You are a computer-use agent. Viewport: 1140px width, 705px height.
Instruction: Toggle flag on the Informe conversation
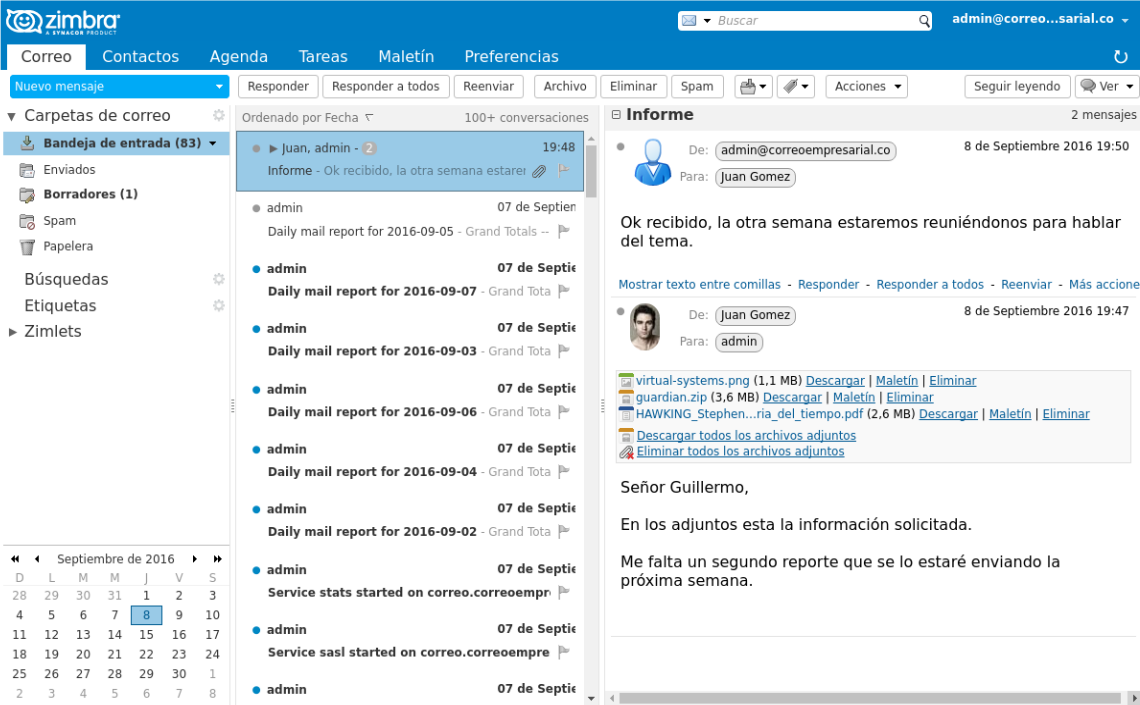click(563, 171)
